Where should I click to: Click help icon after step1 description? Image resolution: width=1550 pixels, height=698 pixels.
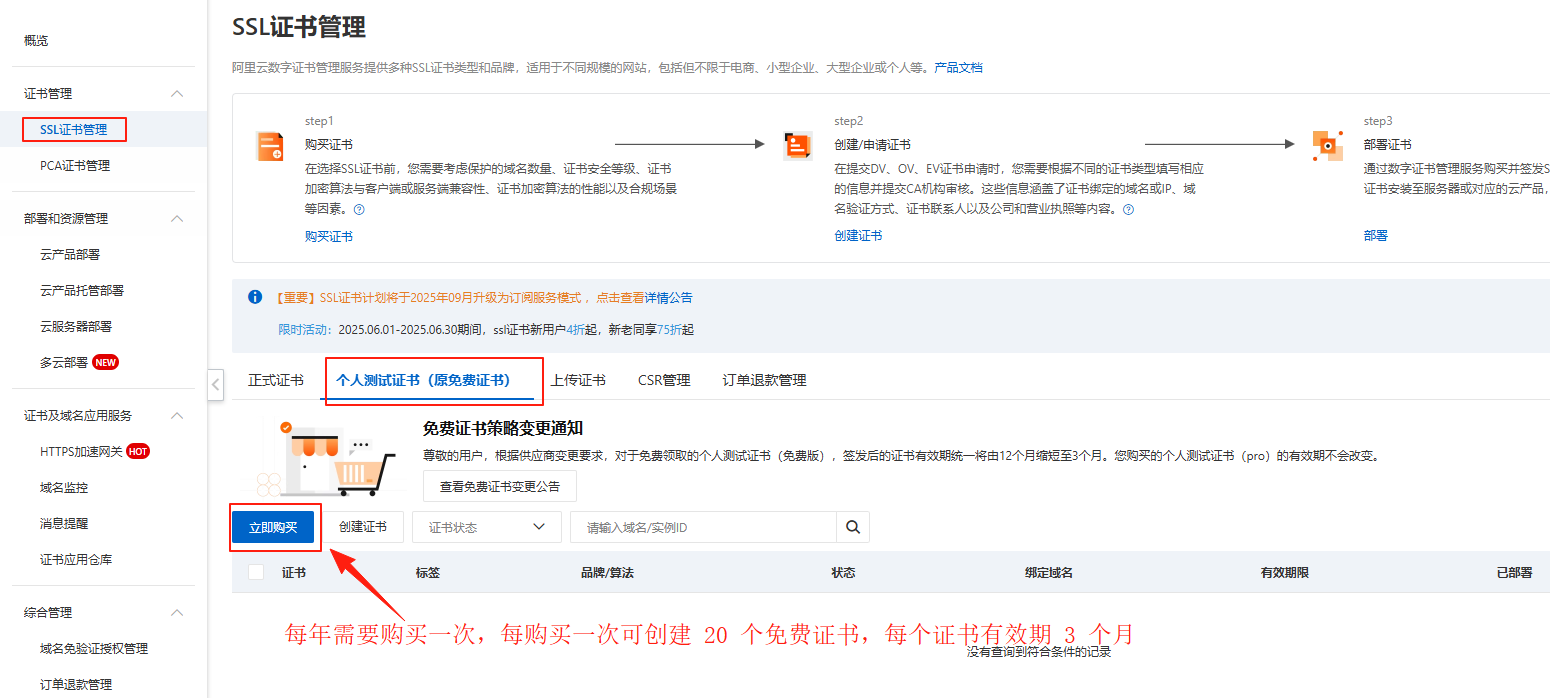click(x=359, y=210)
